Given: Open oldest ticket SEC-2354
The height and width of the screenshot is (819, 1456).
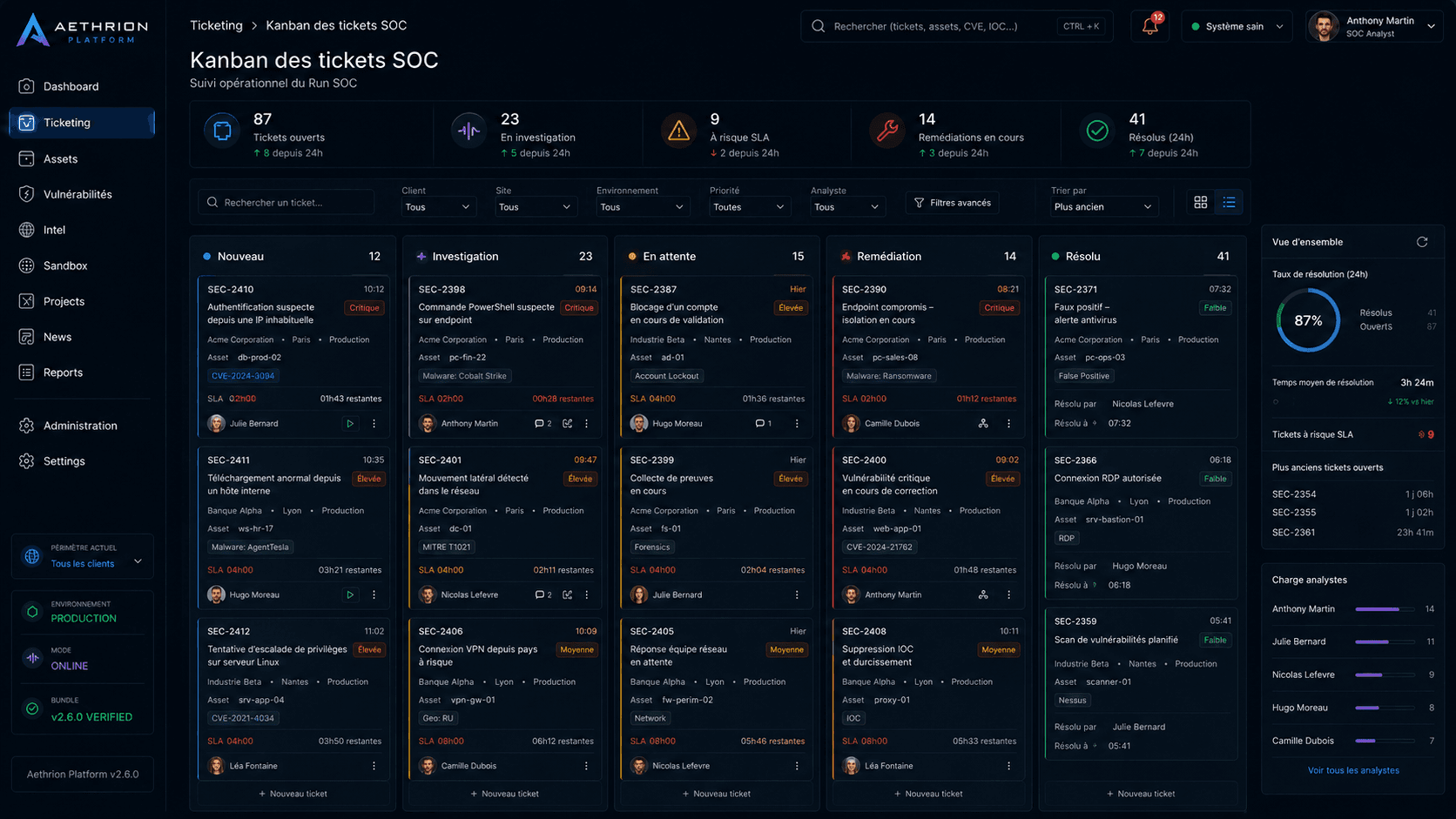Looking at the screenshot, I should click(1352, 494).
